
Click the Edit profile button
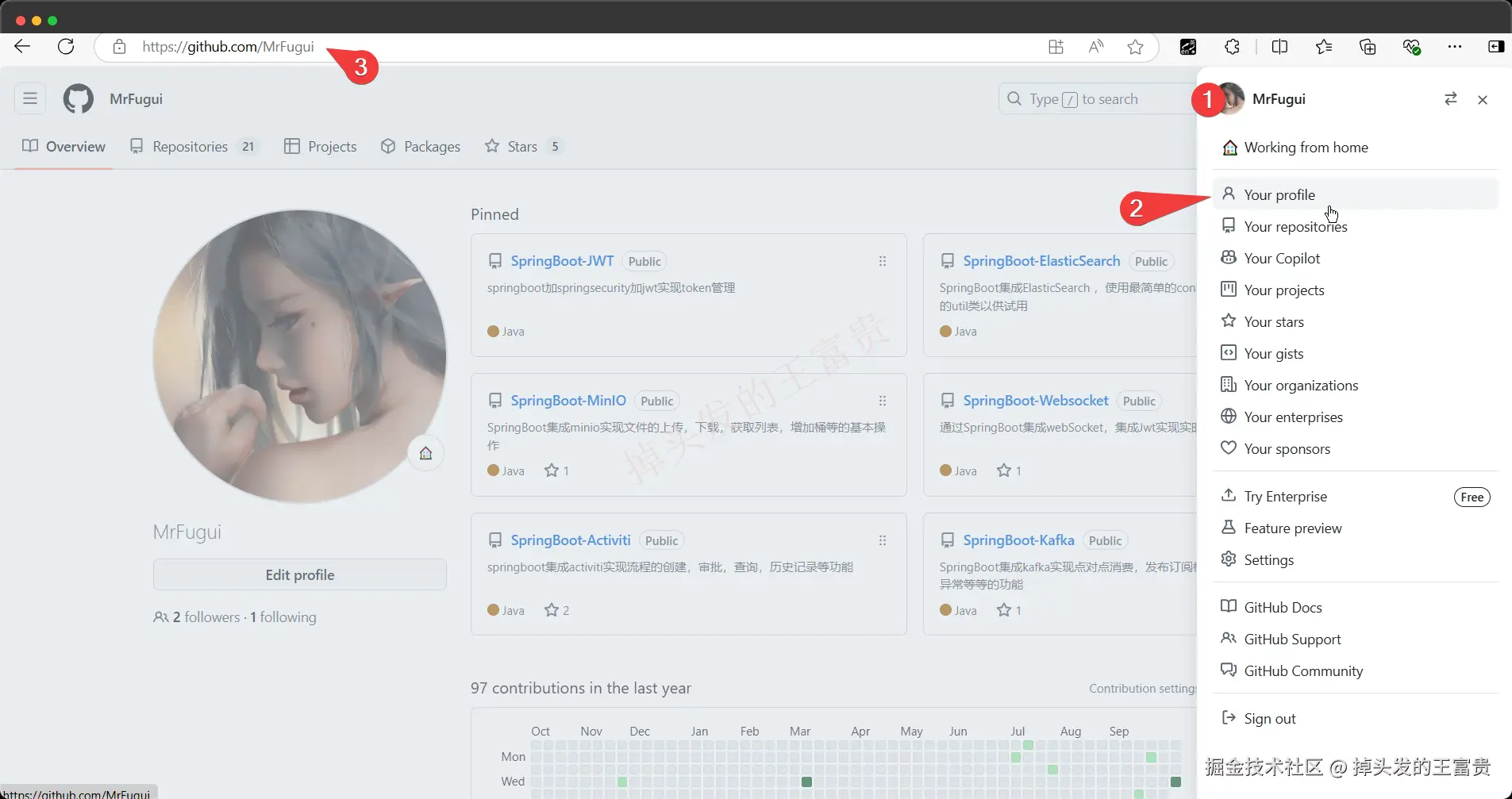[300, 574]
